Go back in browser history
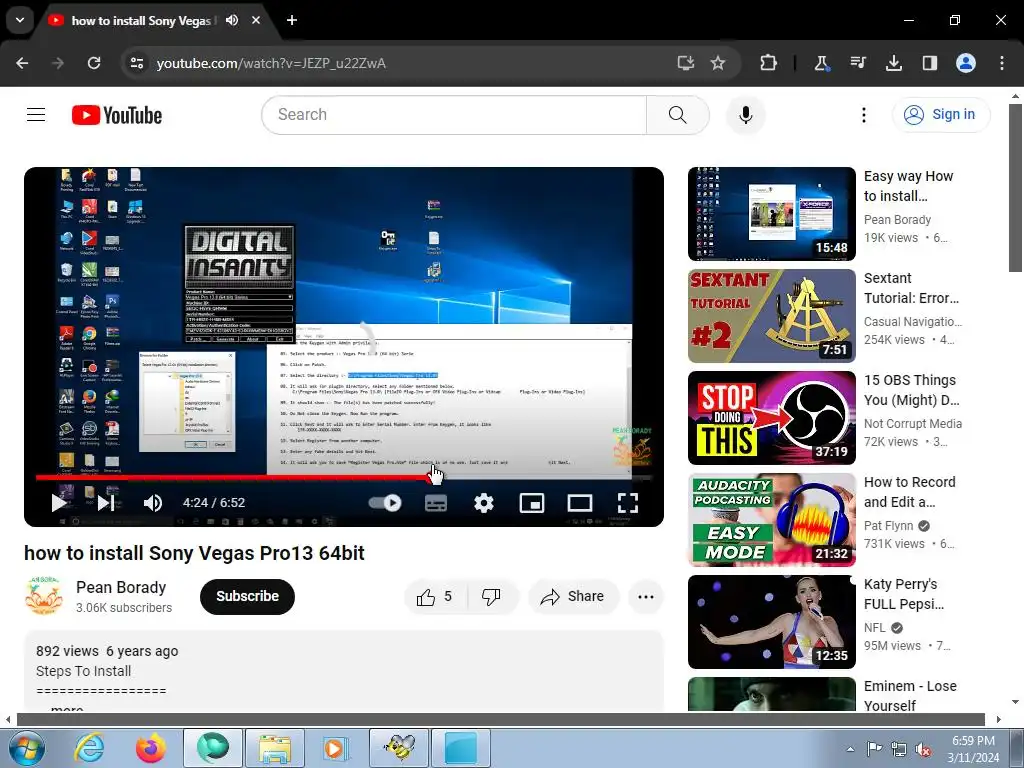The image size is (1024, 768). (22, 63)
